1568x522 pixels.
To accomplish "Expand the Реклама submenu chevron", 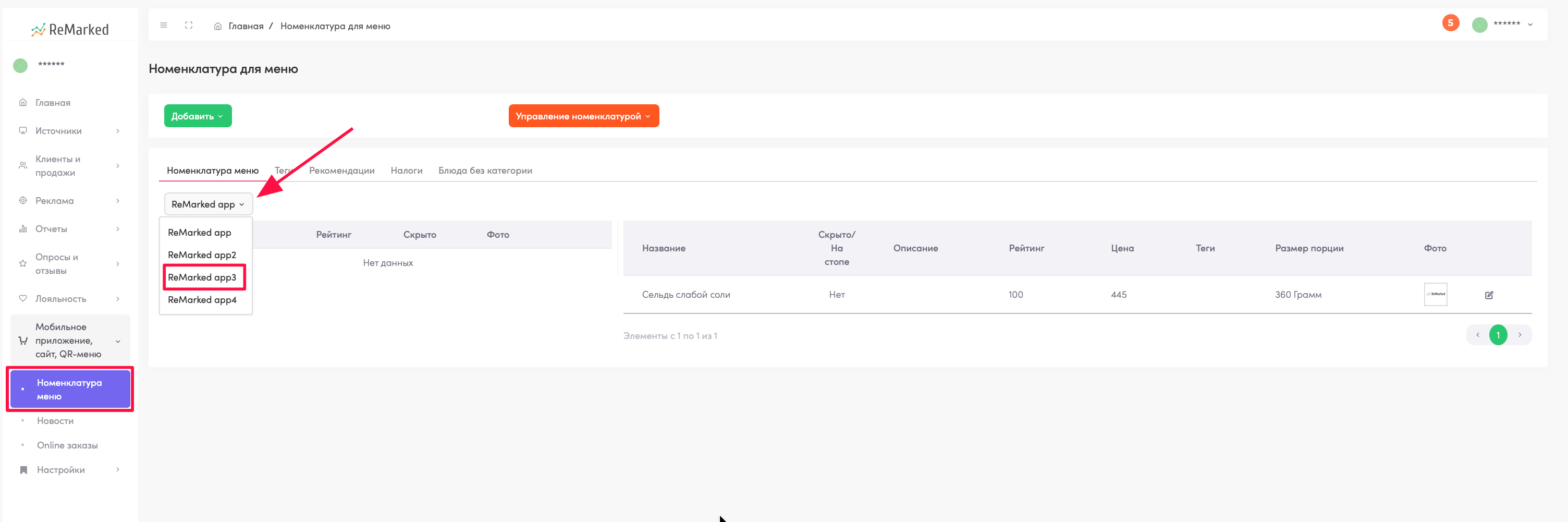I will click(118, 200).
